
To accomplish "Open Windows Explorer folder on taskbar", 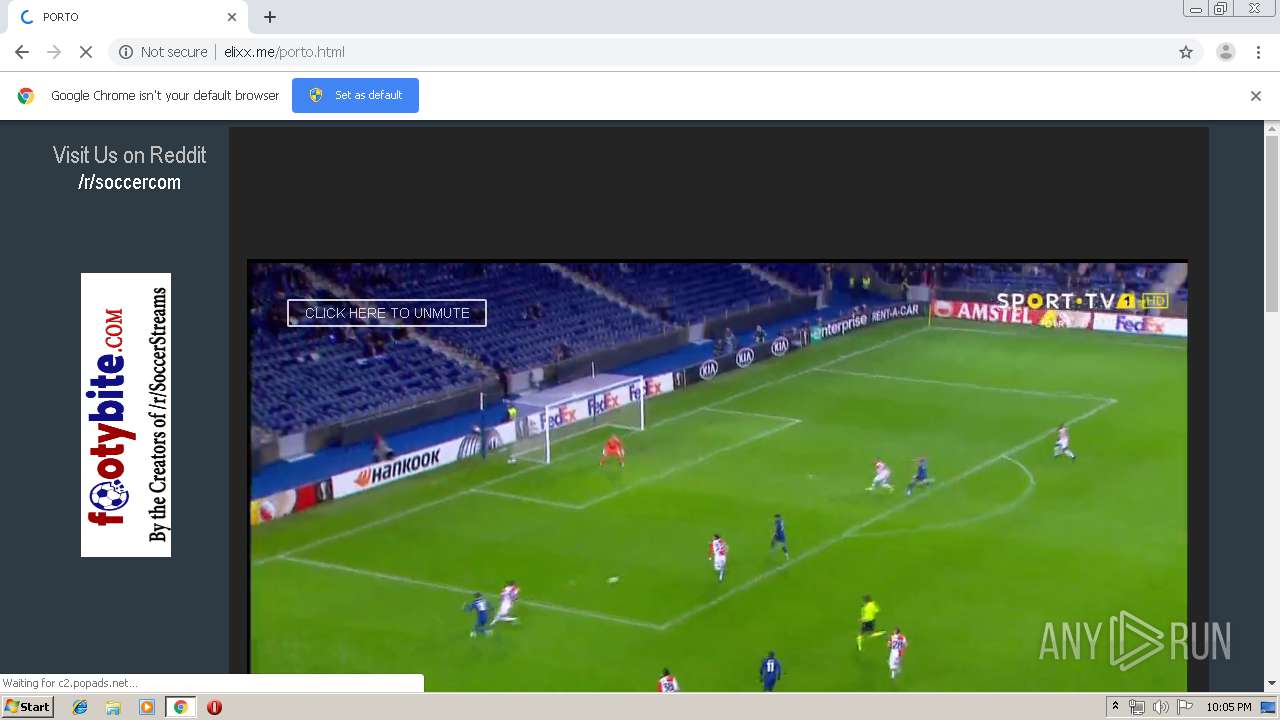I will [x=113, y=707].
